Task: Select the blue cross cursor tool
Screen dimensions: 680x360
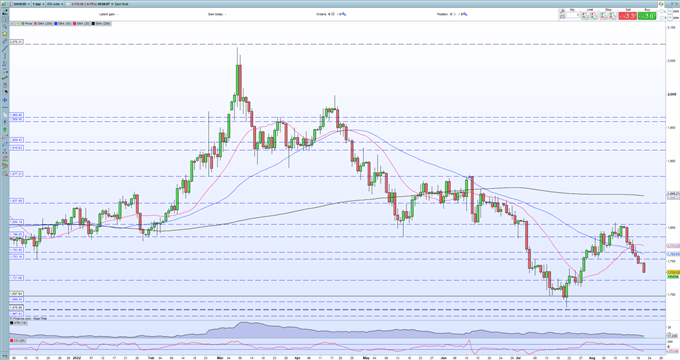Action: coord(5,100)
